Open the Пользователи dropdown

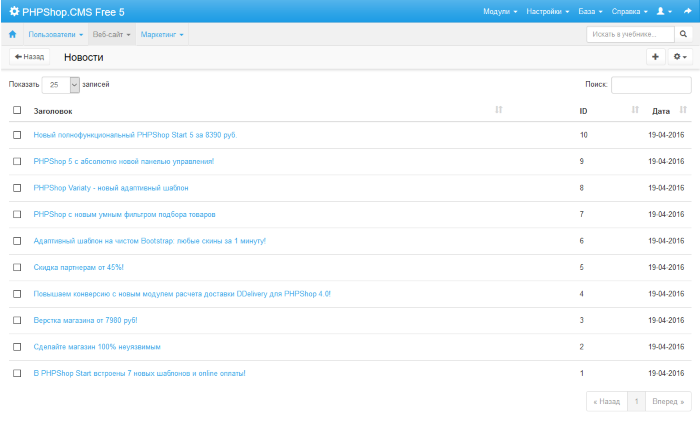coord(56,34)
